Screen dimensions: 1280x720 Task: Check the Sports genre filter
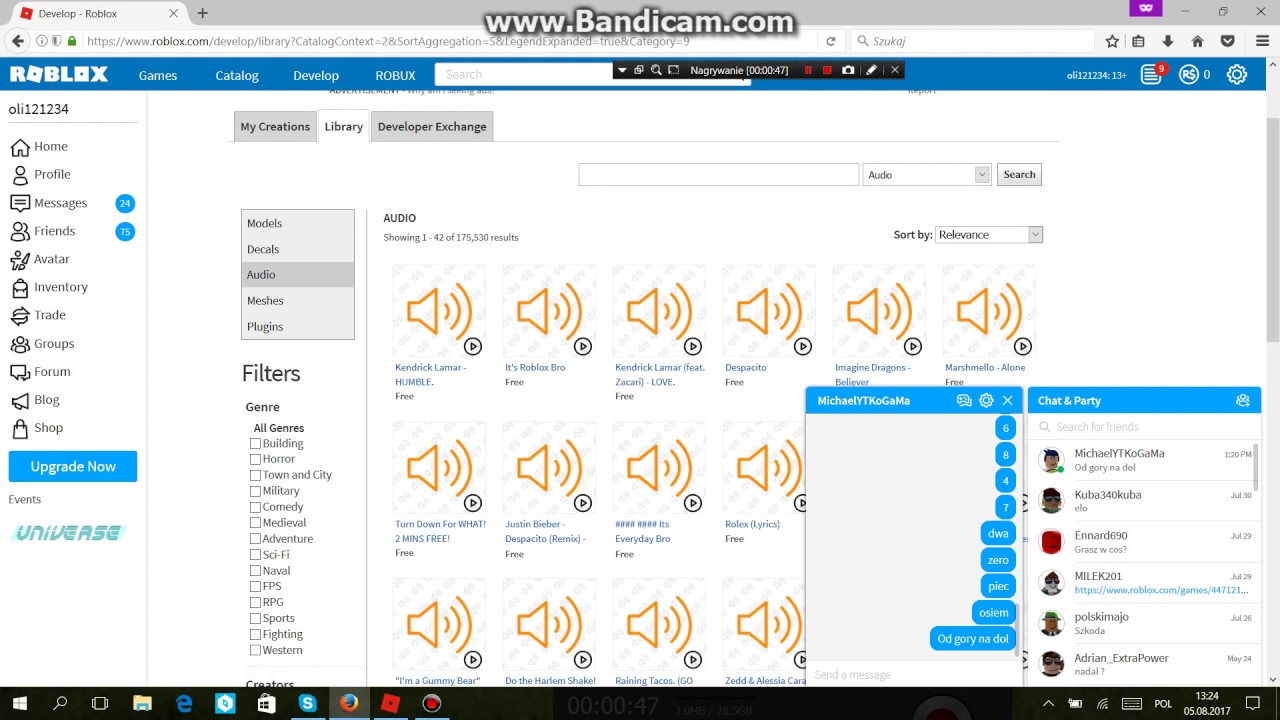point(255,618)
